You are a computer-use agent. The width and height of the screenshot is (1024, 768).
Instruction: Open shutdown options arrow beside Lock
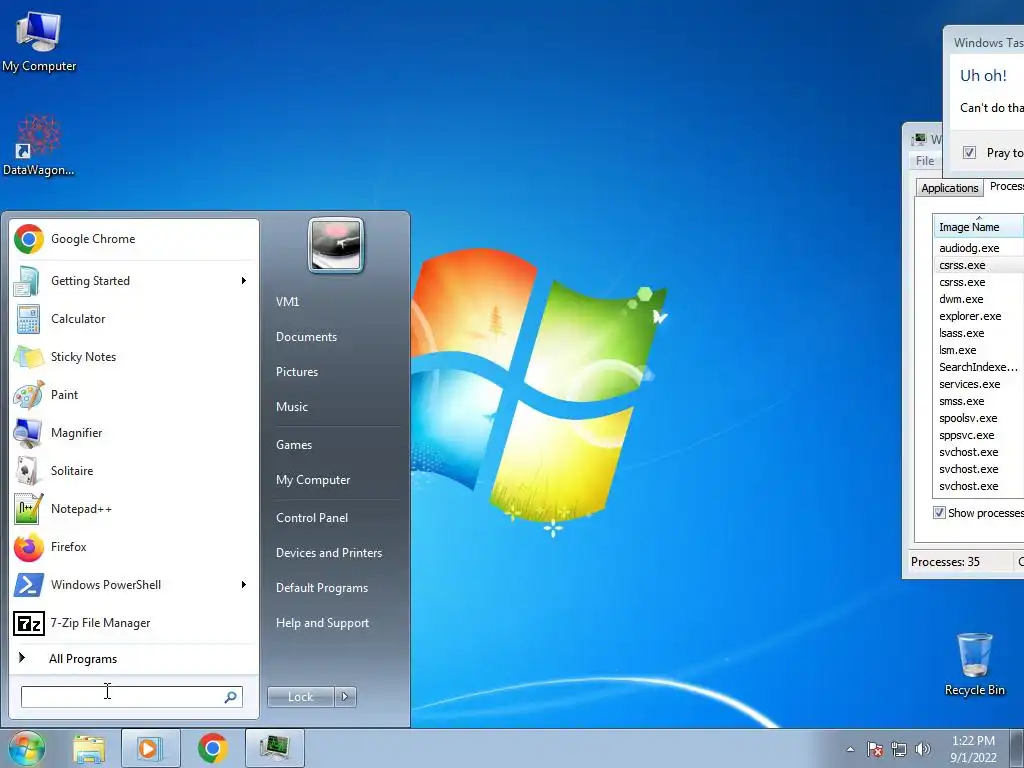point(345,697)
